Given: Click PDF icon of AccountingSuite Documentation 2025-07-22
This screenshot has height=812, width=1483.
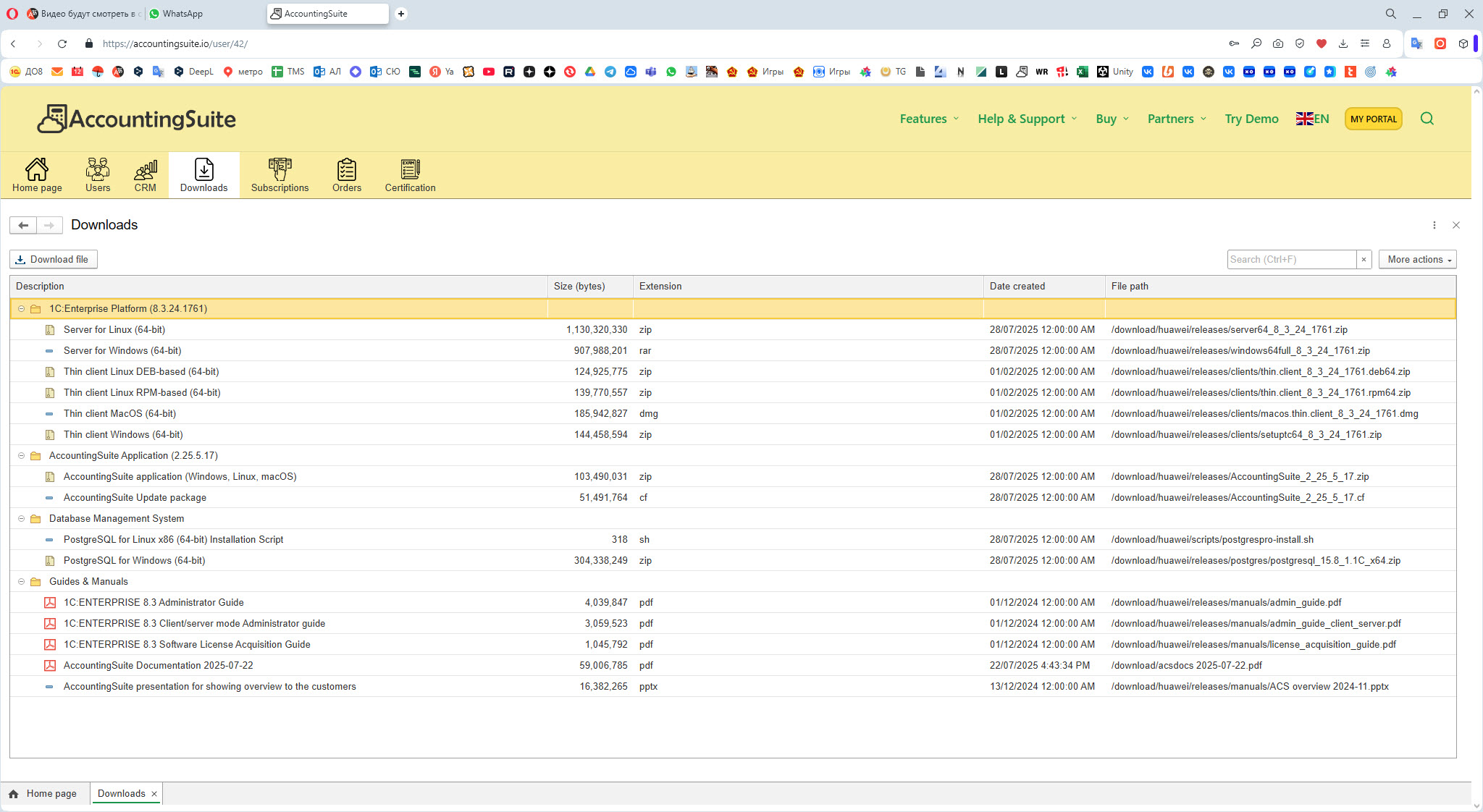Looking at the screenshot, I should pyautogui.click(x=50, y=666).
